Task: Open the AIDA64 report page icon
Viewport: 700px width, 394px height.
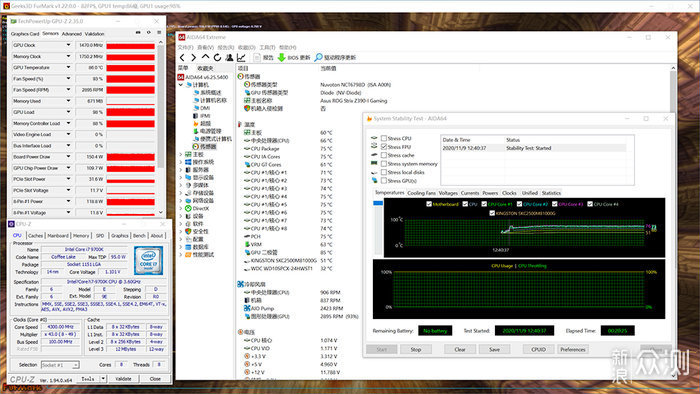Action: [x=257, y=58]
